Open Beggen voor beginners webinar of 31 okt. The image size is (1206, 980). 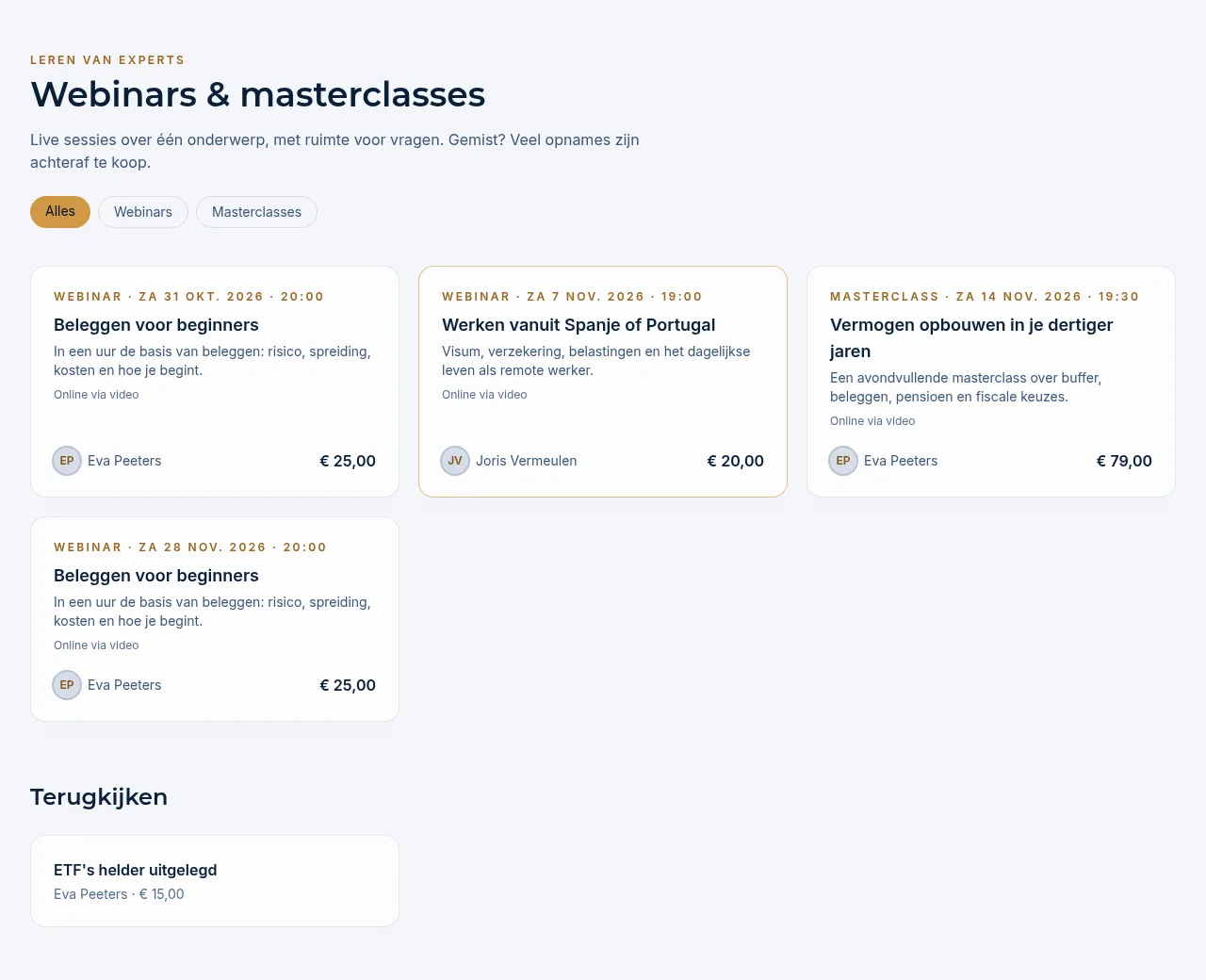215,382
